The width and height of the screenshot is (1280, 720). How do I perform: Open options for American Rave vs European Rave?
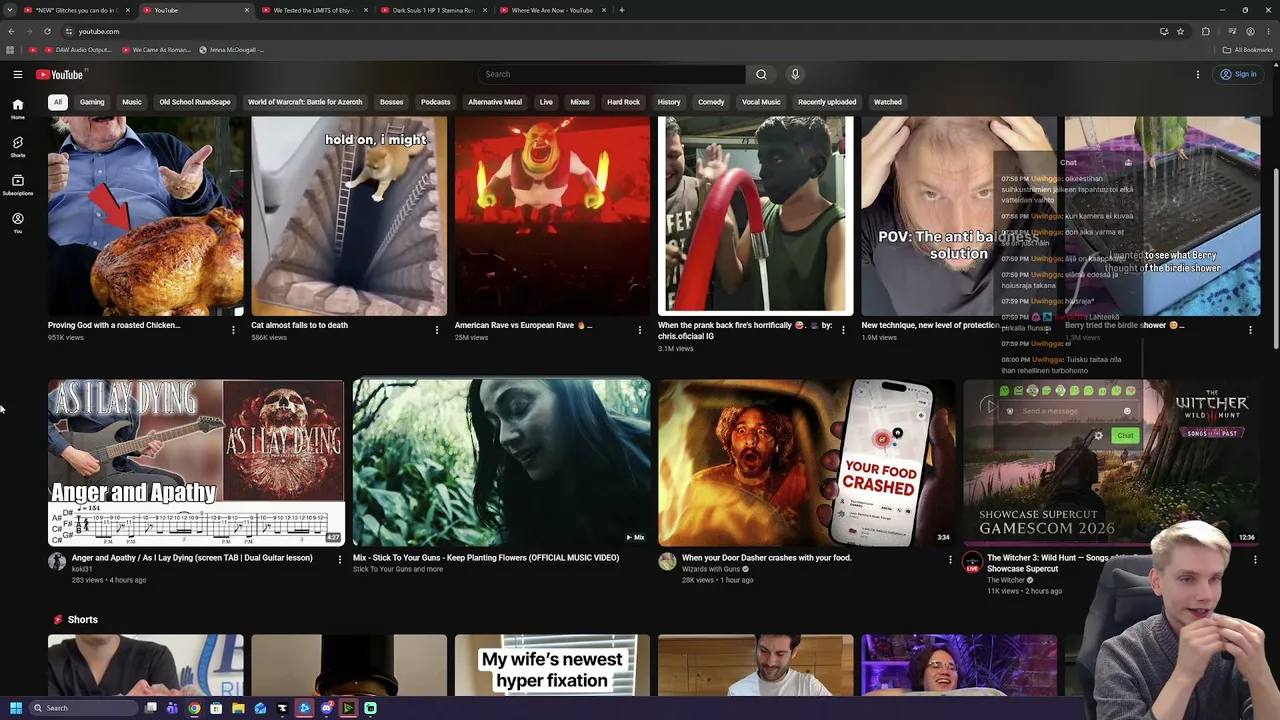coord(640,330)
